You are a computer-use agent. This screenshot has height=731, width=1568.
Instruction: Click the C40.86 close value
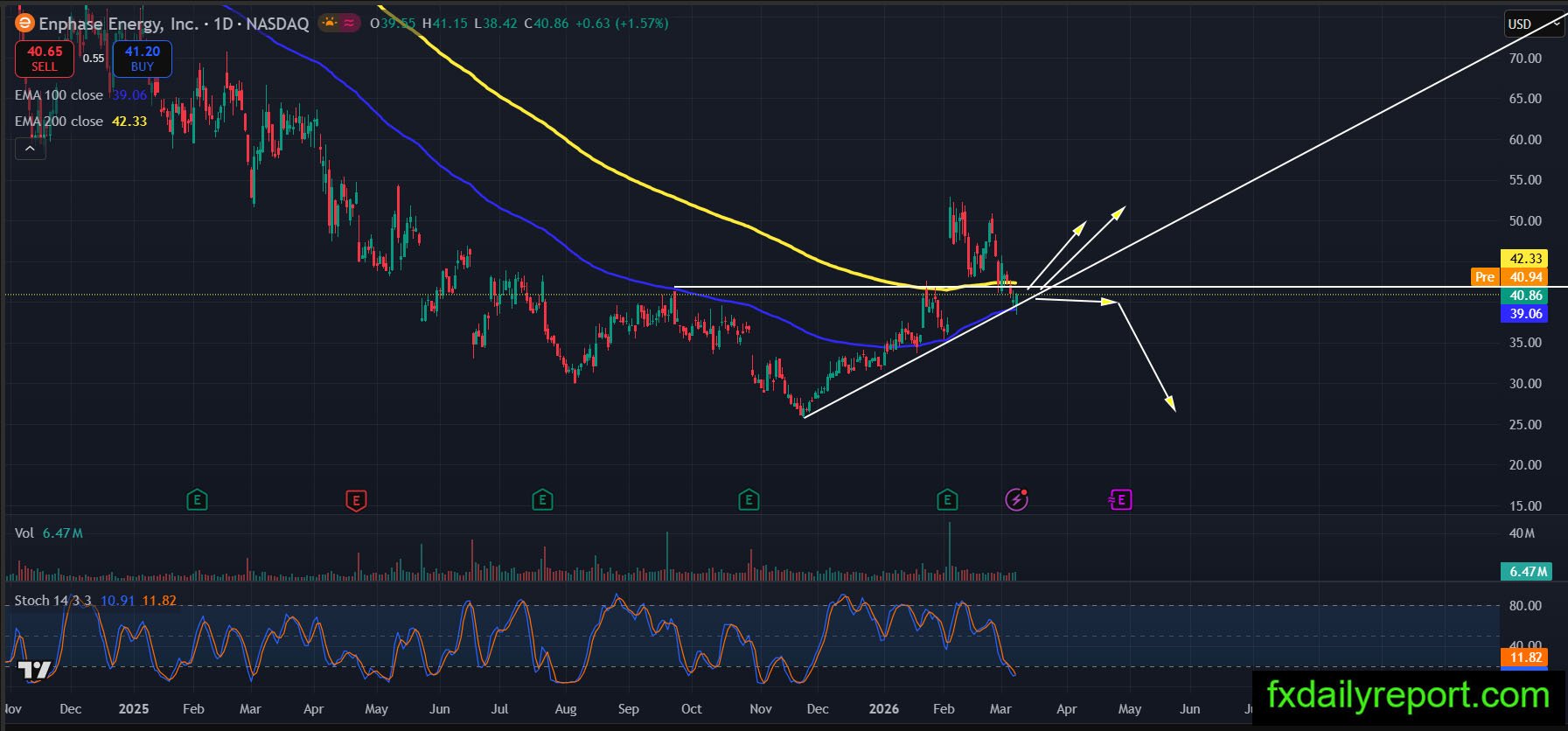pyautogui.click(x=547, y=24)
